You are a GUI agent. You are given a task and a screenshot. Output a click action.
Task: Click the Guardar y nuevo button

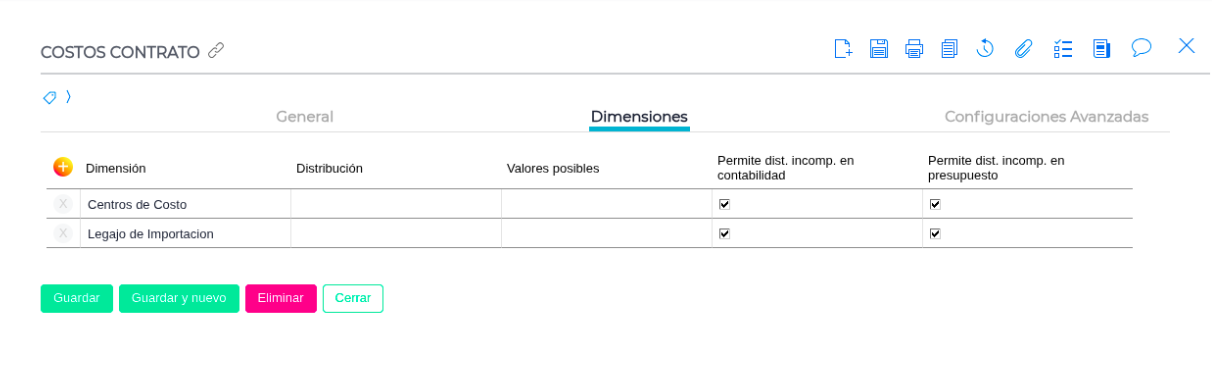[179, 298]
